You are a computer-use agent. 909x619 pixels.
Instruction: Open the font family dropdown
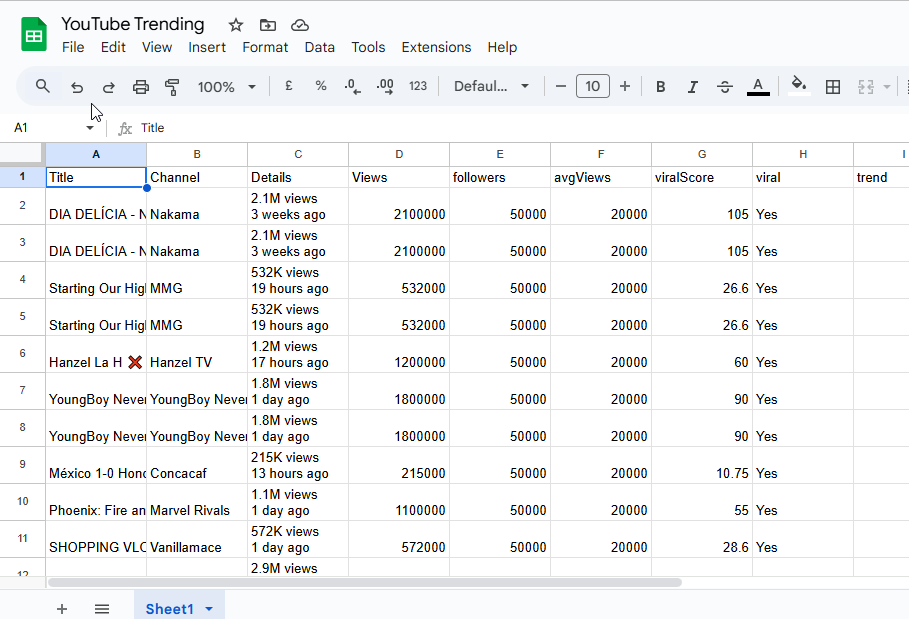point(492,86)
